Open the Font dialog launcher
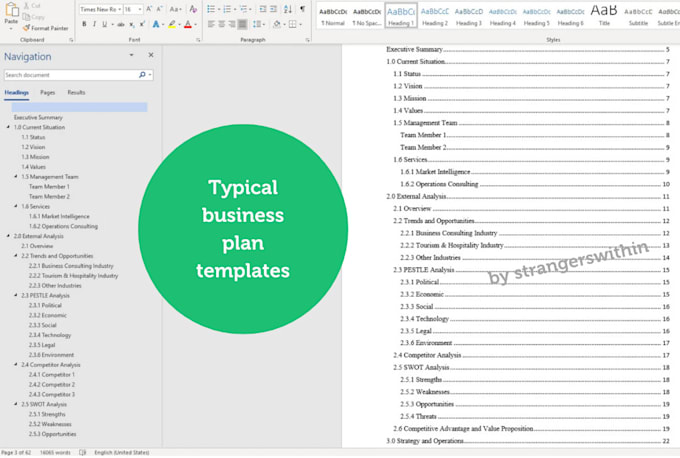The width and height of the screenshot is (680, 458). point(198,40)
